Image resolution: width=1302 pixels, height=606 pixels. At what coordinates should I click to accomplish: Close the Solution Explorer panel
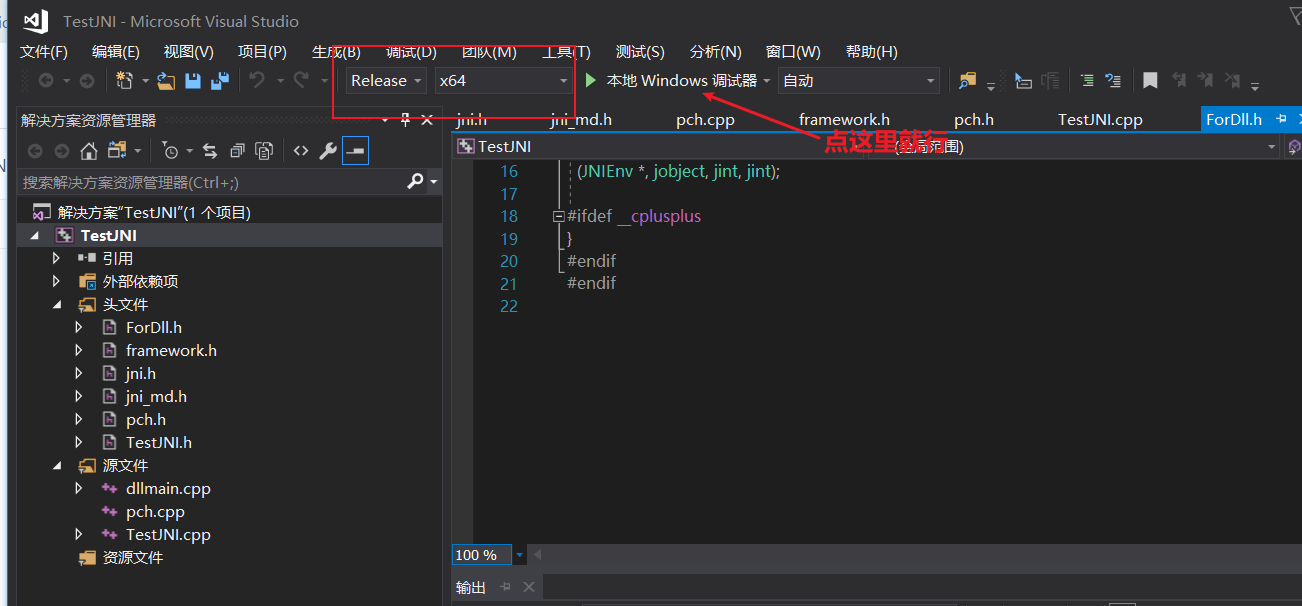pos(427,120)
